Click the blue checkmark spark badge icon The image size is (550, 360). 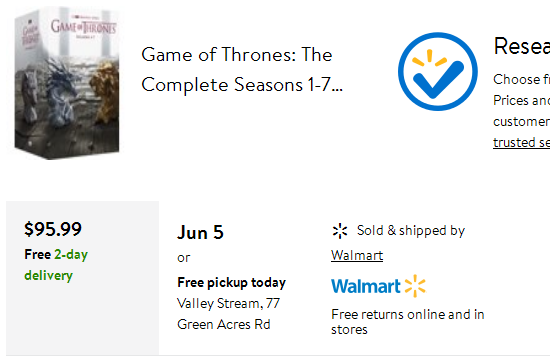point(437,72)
